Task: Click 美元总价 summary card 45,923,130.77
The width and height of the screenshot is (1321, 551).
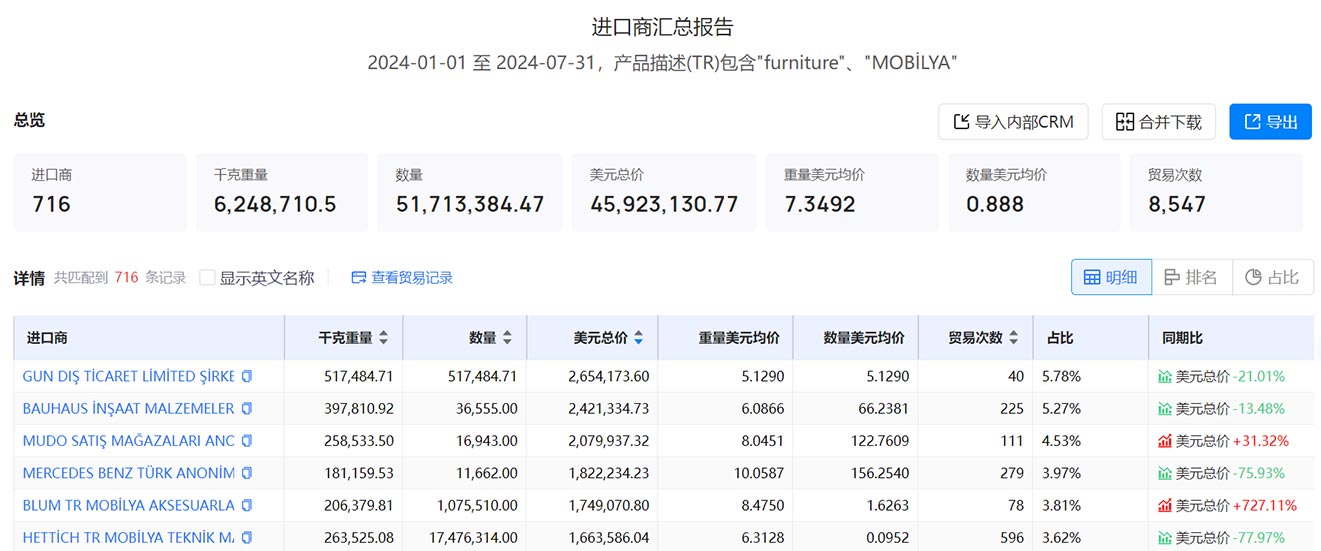Action: point(664,192)
